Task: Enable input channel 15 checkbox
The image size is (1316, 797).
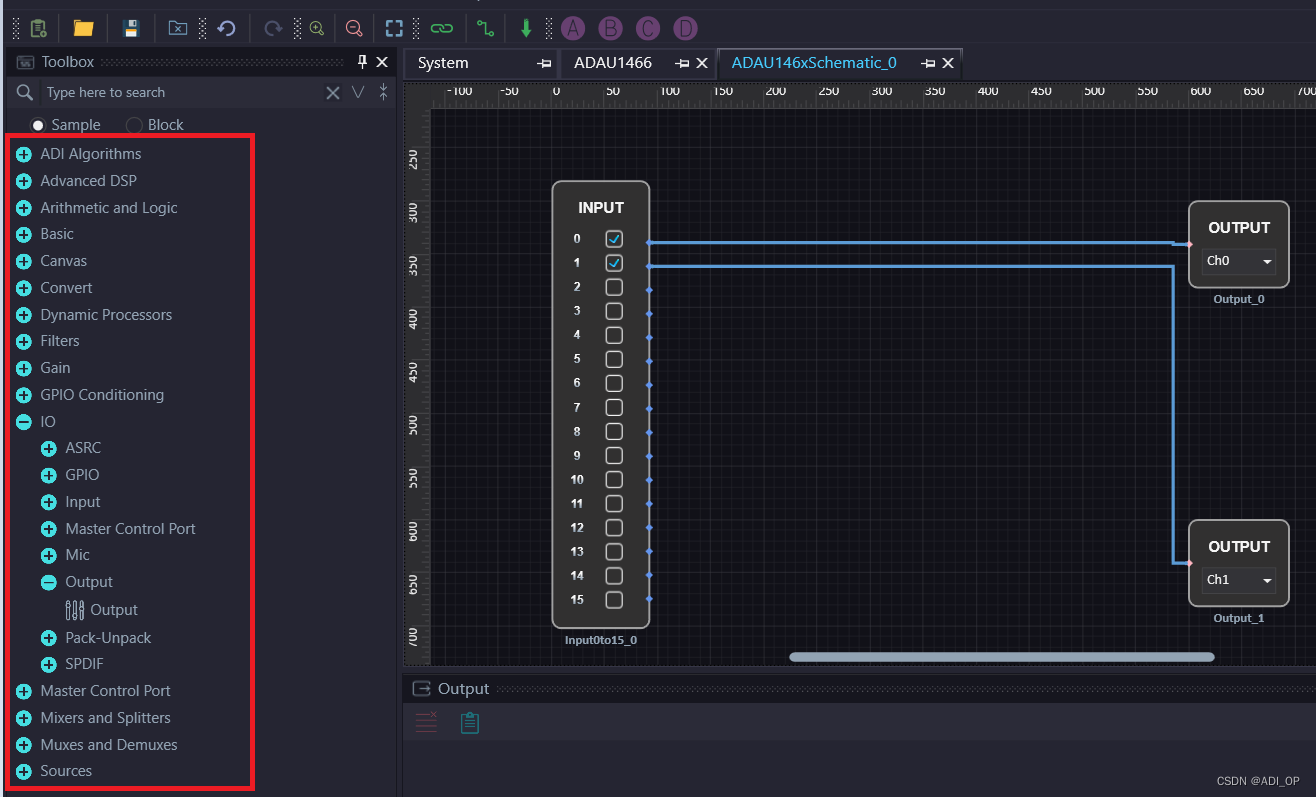Action: tap(614, 600)
